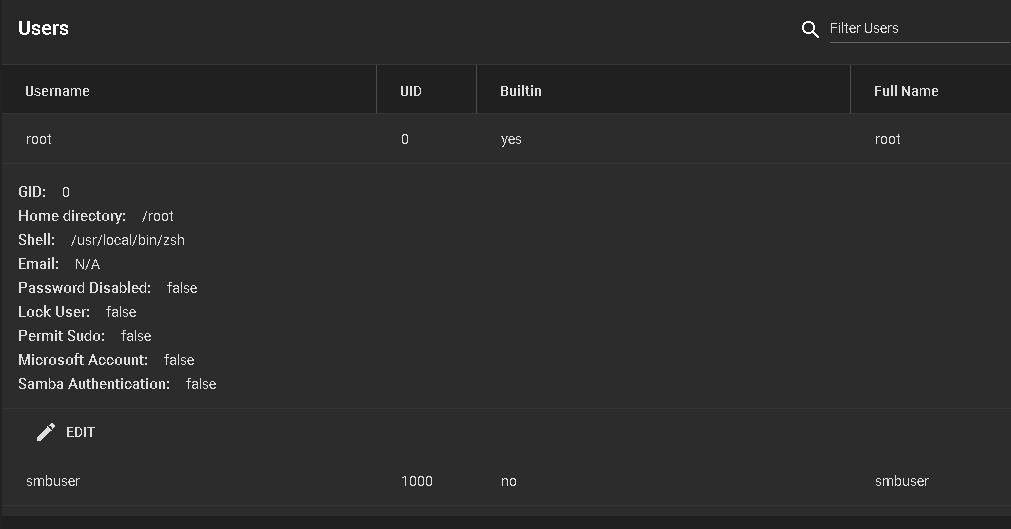Sort by the Builtin column header

pyautogui.click(x=521, y=91)
